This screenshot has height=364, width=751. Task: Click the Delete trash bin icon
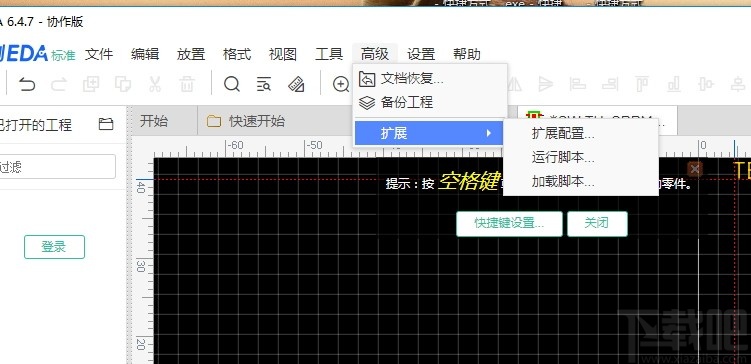coord(187,85)
